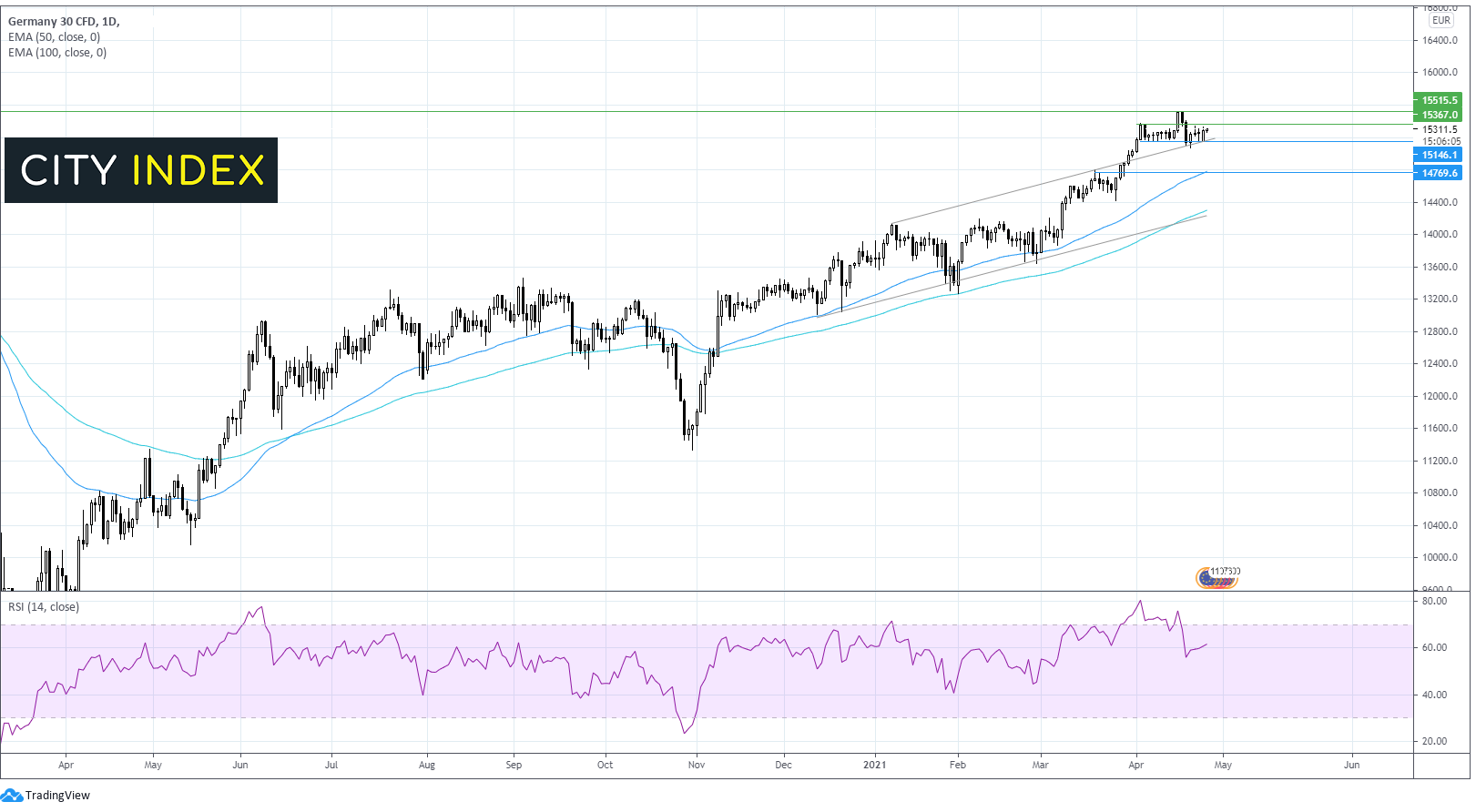Image resolution: width=1476 pixels, height=812 pixels.
Task: Click the green 15515.5 price tag
Action: [x=1439, y=100]
